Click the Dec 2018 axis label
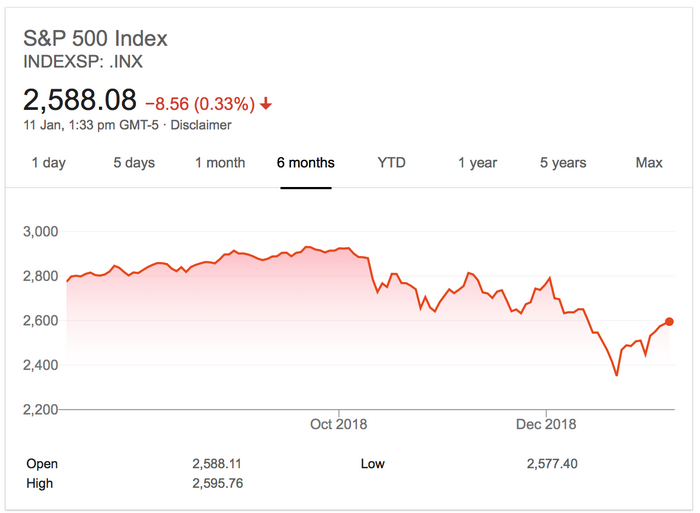The height and width of the screenshot is (513, 700). (x=546, y=424)
